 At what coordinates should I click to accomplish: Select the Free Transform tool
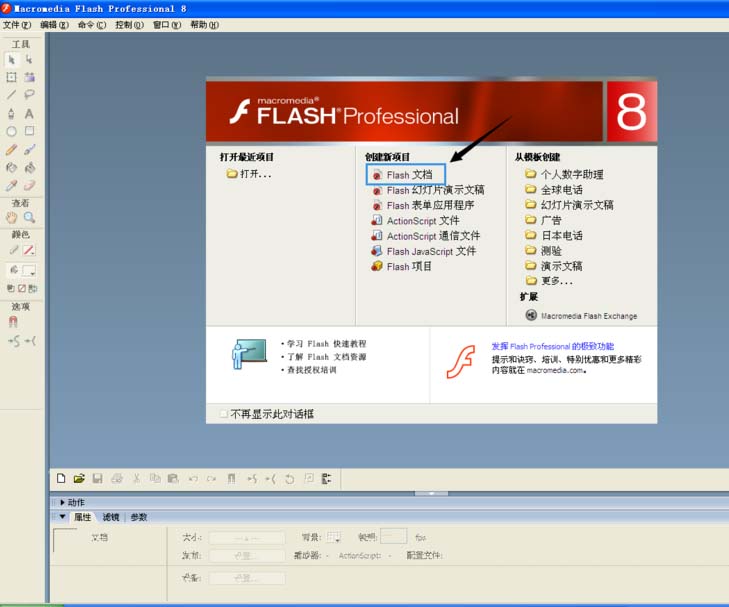tap(12, 77)
